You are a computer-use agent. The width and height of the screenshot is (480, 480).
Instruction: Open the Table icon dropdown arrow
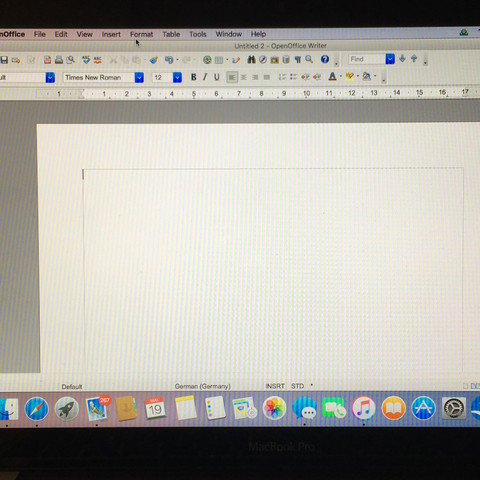pos(227,60)
